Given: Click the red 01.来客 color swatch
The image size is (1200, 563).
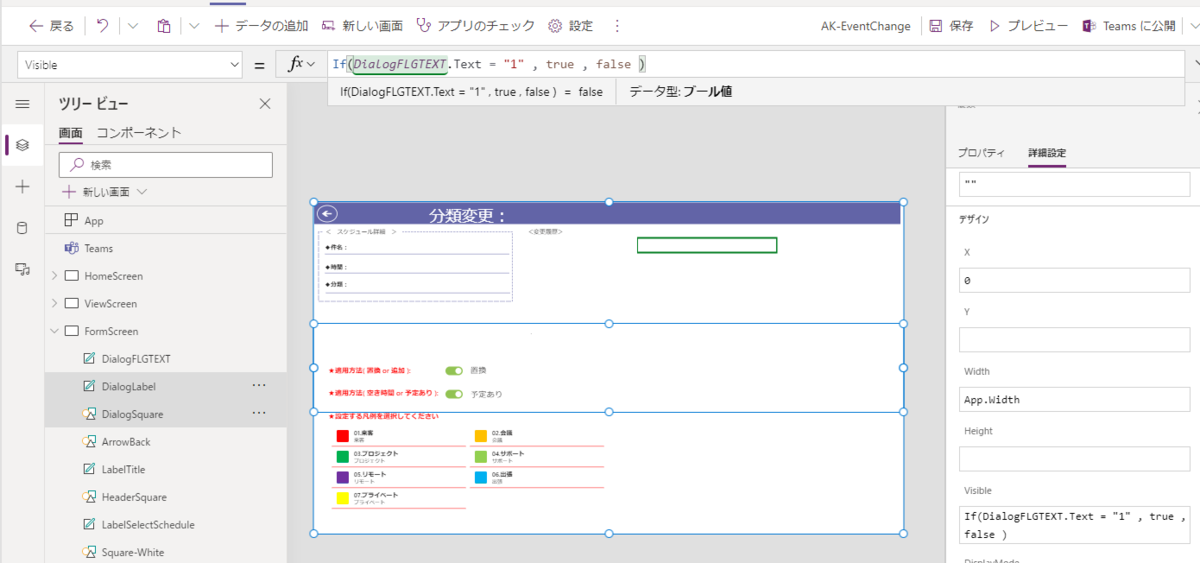Looking at the screenshot, I should click(x=342, y=436).
